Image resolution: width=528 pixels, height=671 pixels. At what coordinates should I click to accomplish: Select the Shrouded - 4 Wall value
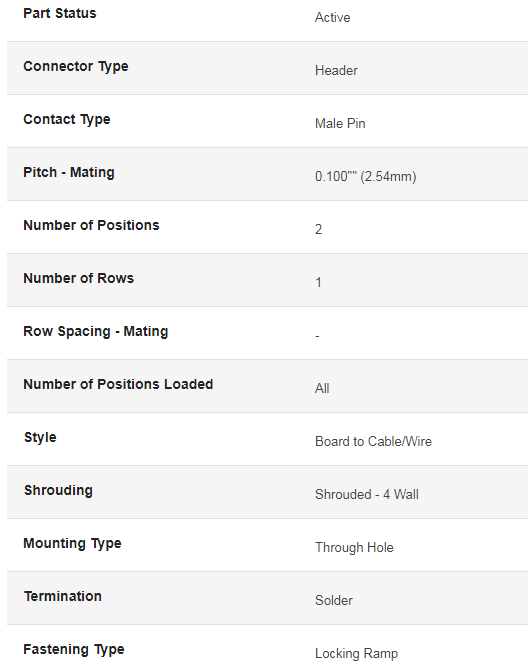tap(367, 495)
